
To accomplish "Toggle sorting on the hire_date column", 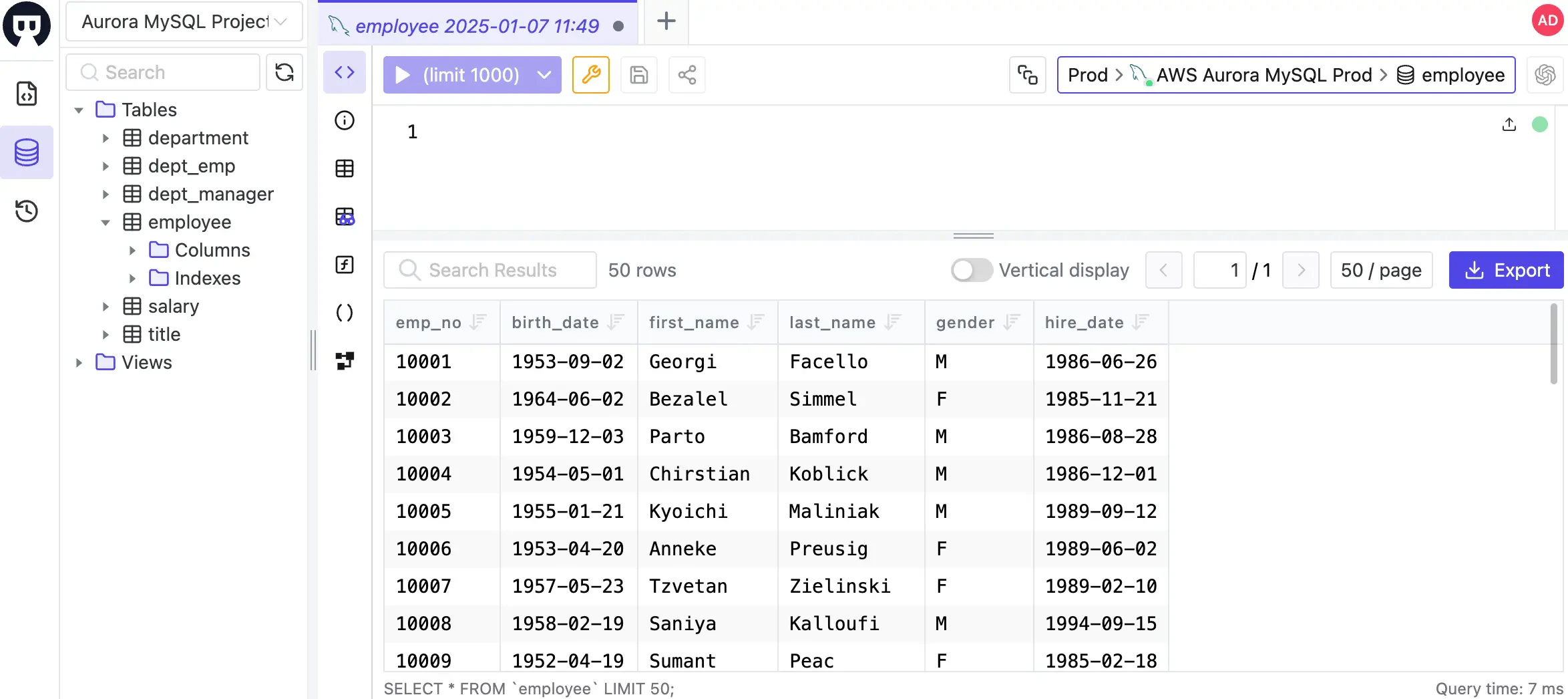I will (1142, 322).
